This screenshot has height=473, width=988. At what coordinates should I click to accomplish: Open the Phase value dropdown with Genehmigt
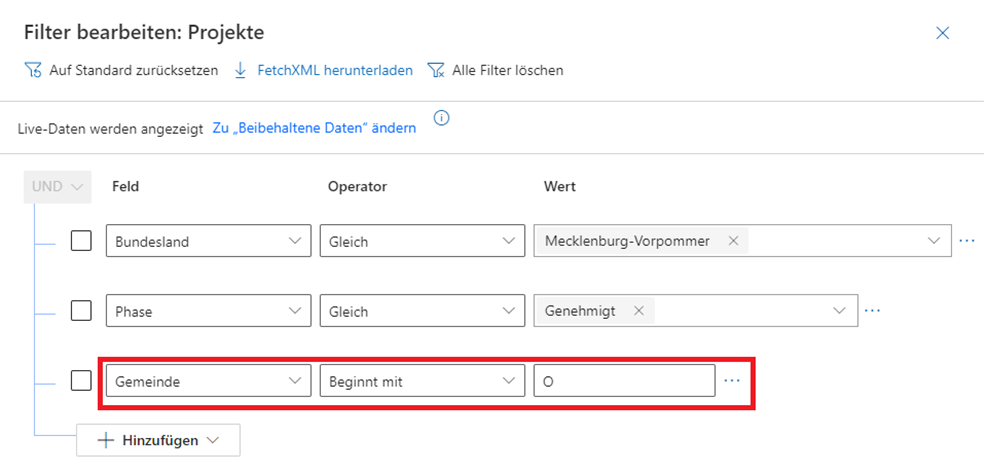[840, 311]
